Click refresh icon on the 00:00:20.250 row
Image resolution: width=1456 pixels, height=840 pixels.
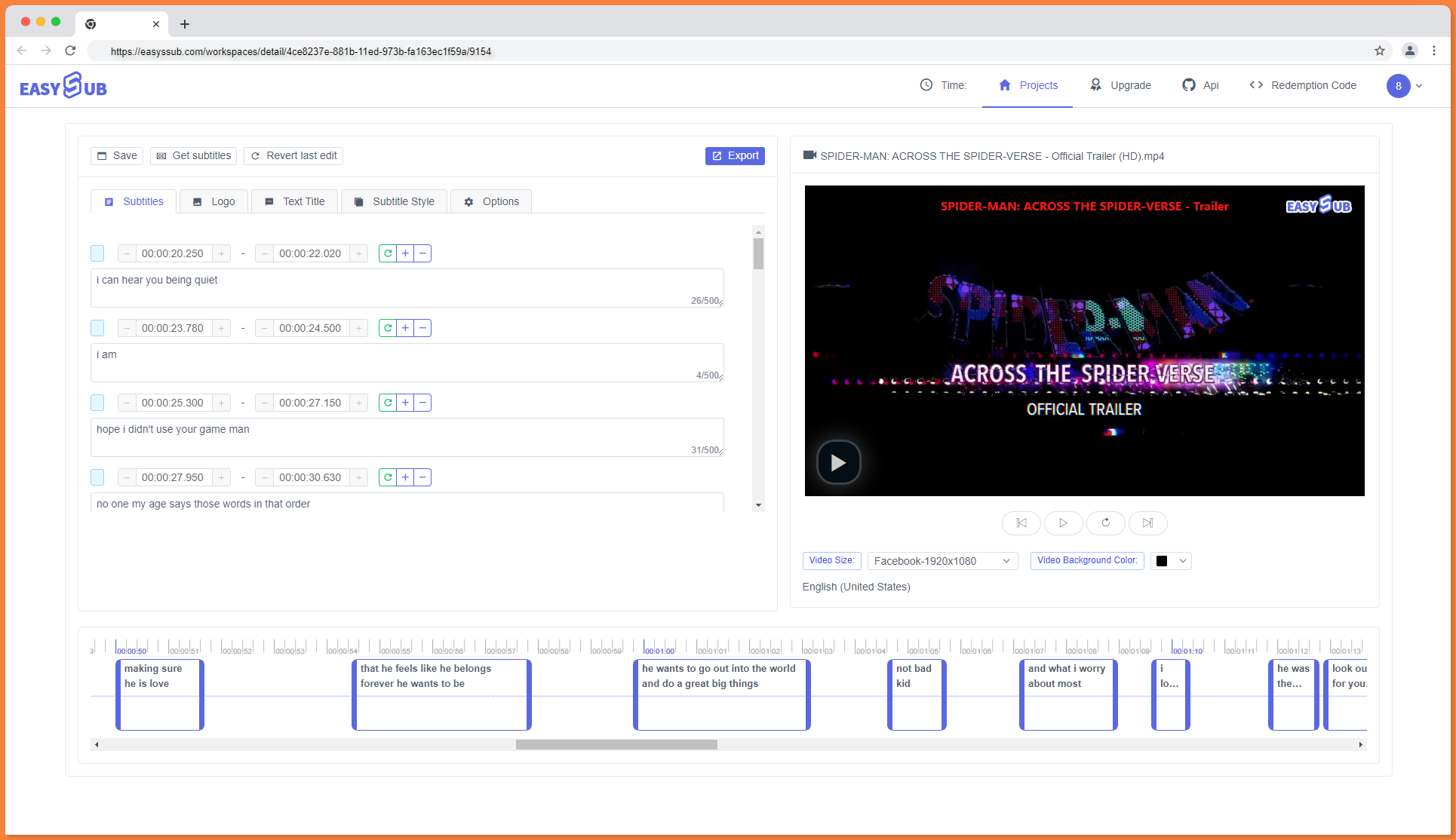click(388, 253)
